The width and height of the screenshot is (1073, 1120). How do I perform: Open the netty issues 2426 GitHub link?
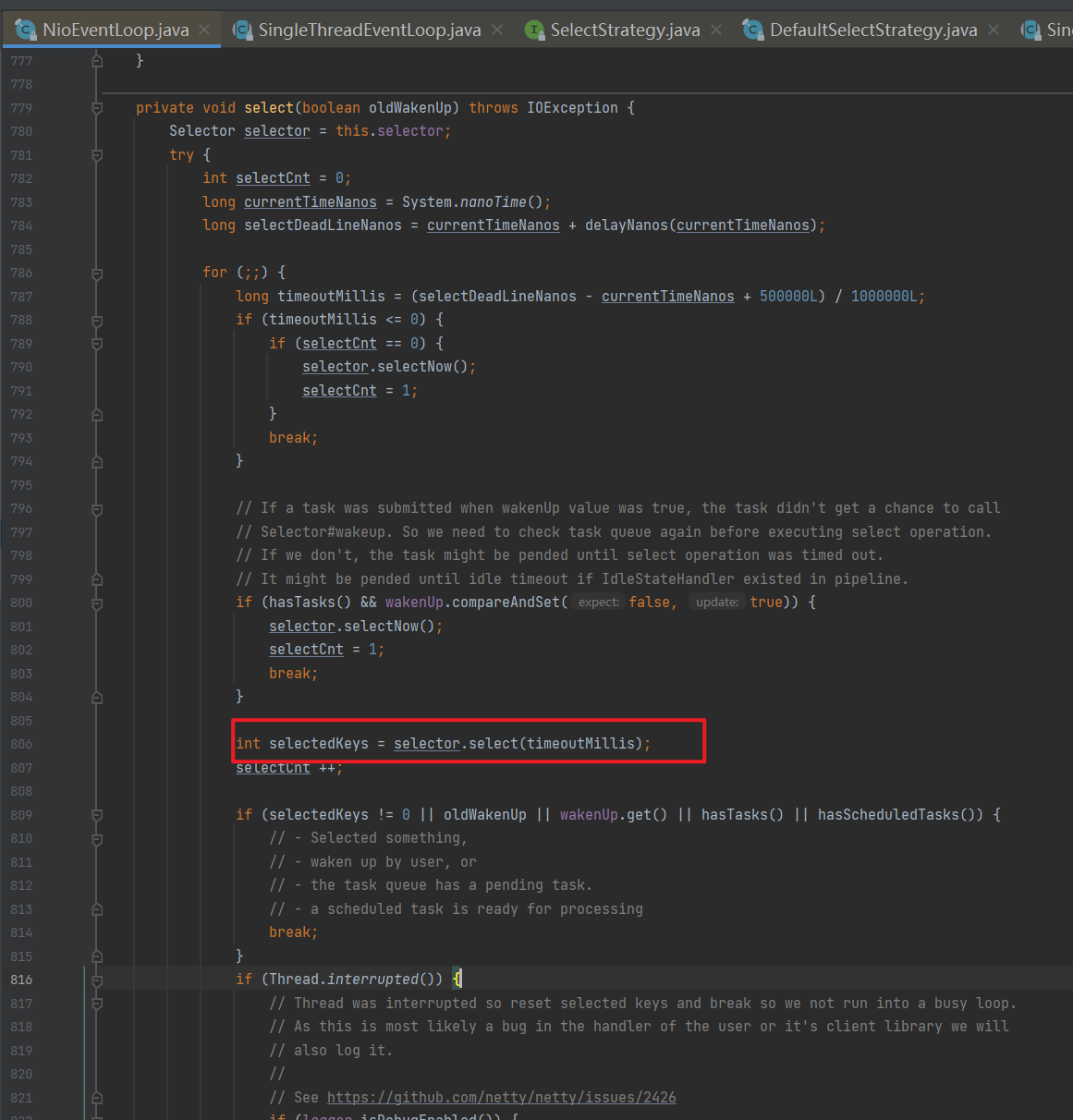[501, 1097]
